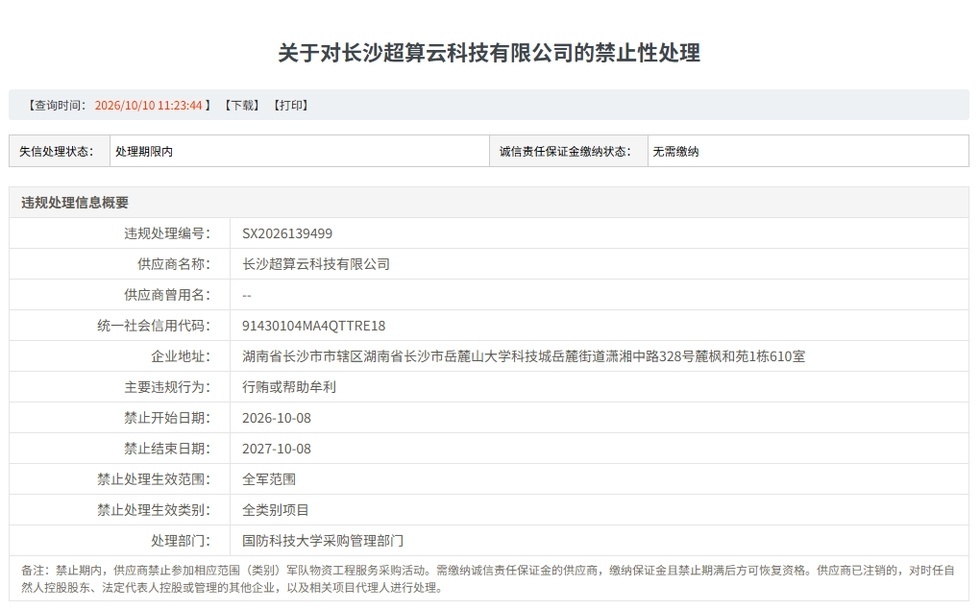This screenshot has width=980, height=610.
Task: Select supplier name 长沙超算云科技有限公司 in table
Action: click(316, 264)
